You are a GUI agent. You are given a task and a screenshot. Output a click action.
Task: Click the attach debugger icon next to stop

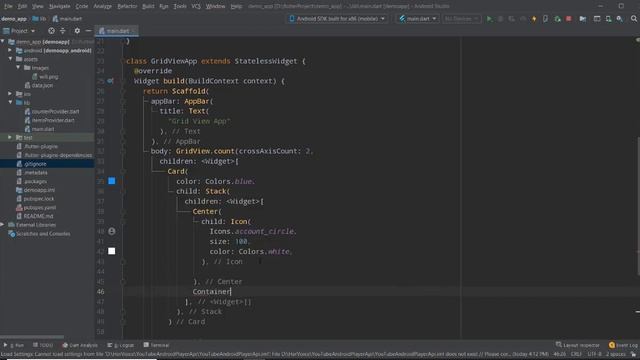point(557,19)
